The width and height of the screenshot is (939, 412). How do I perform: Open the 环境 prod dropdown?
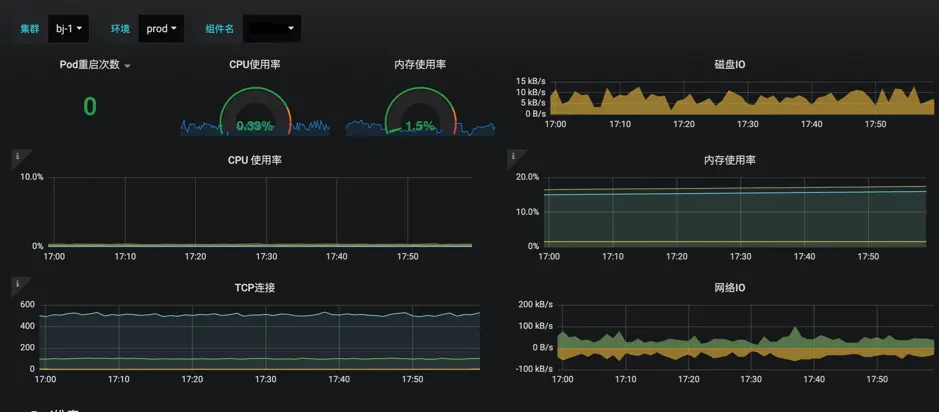(161, 29)
